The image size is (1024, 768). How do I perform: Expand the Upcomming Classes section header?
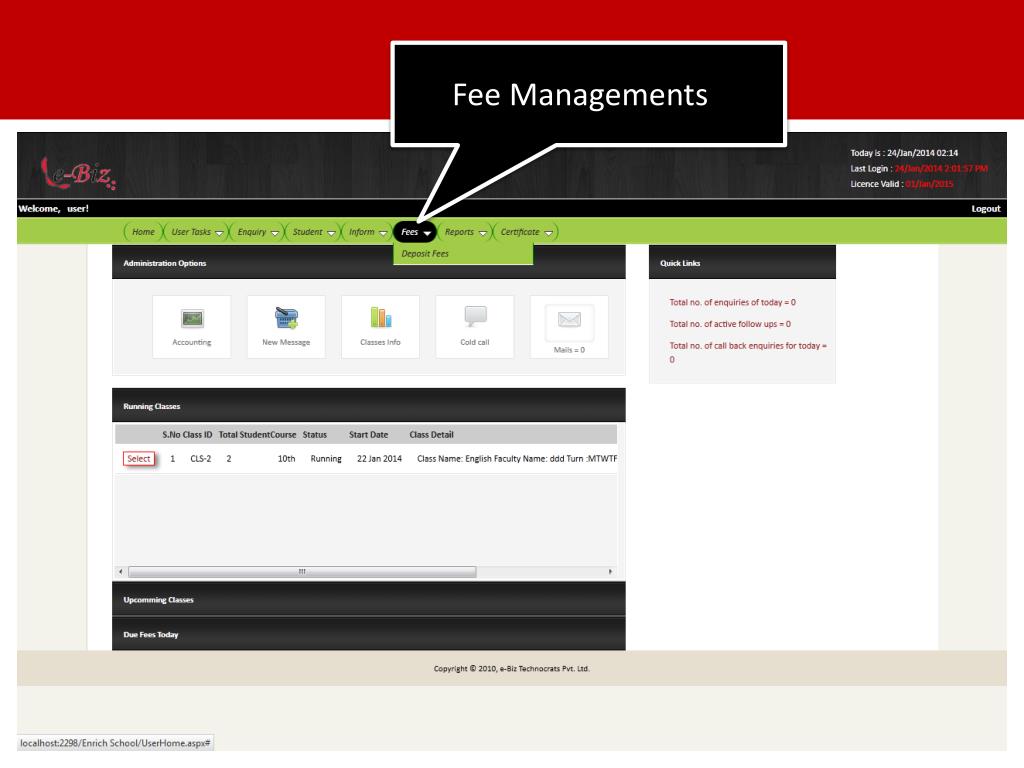click(368, 600)
